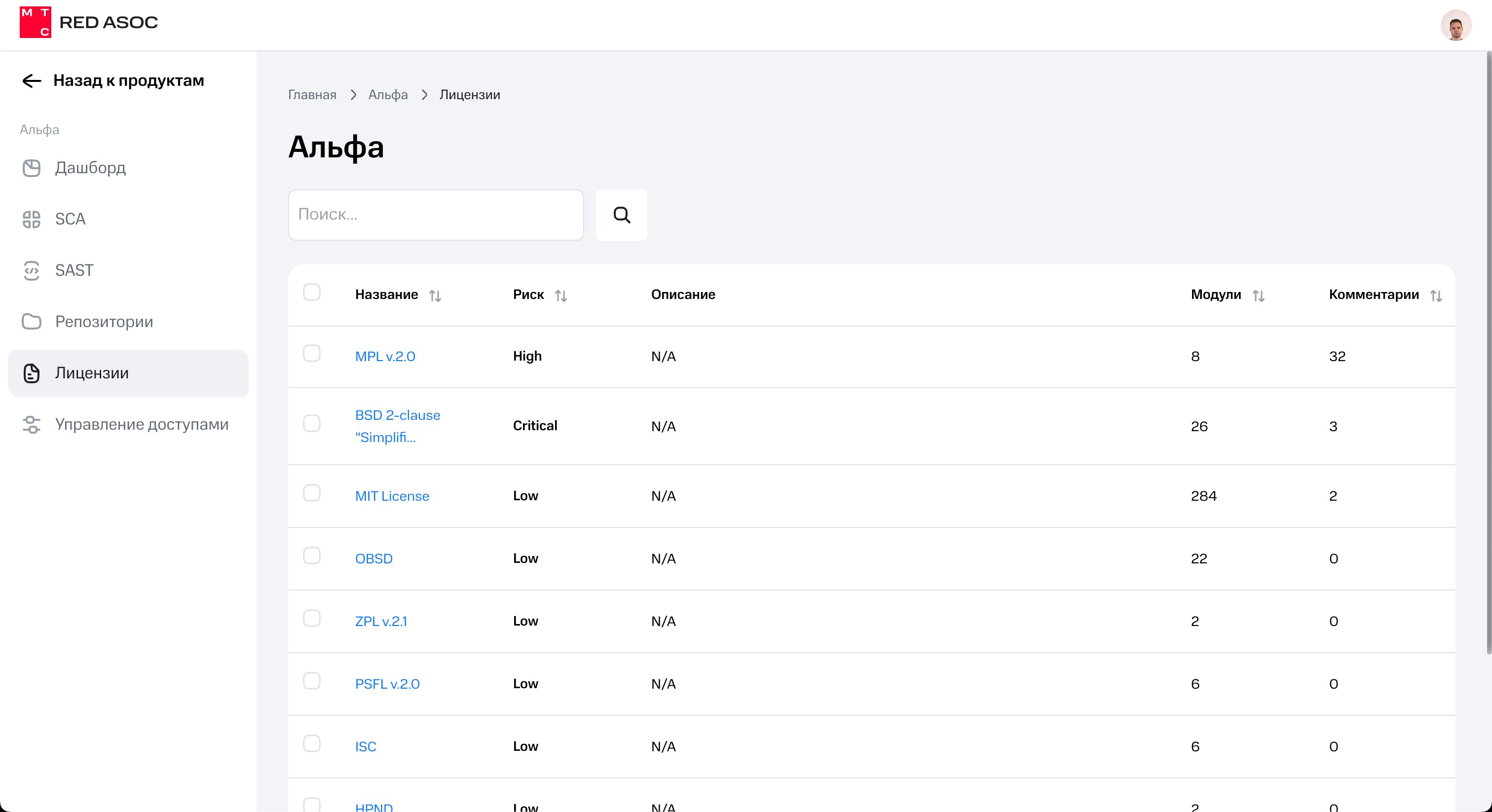Open the user avatar profile

tap(1455, 26)
